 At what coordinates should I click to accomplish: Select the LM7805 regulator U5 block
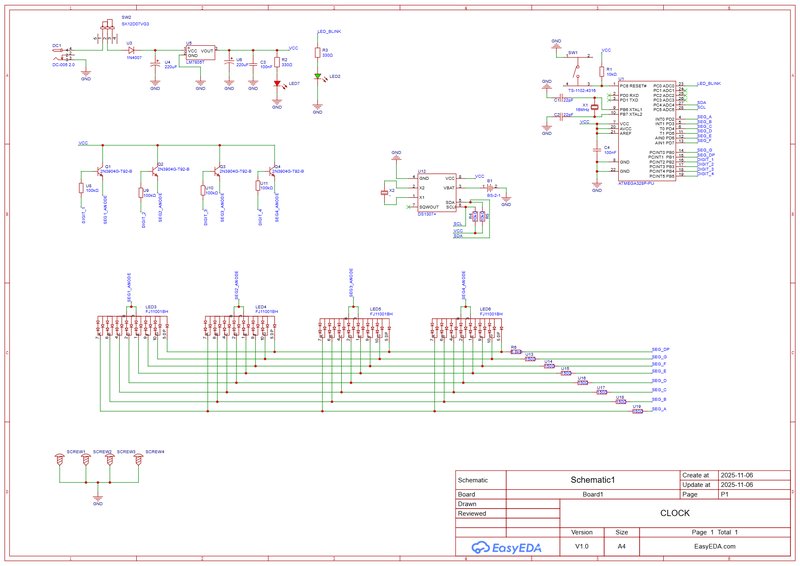click(x=201, y=54)
